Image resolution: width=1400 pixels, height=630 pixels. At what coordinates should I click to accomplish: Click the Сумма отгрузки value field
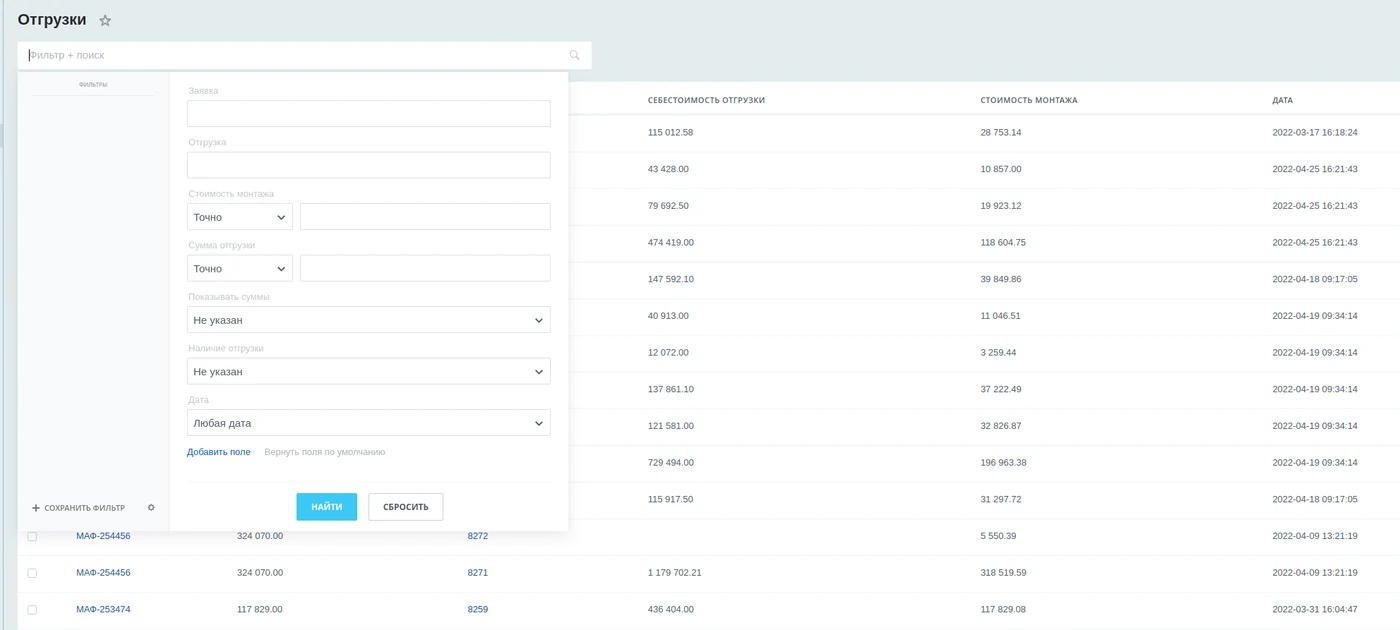click(425, 269)
